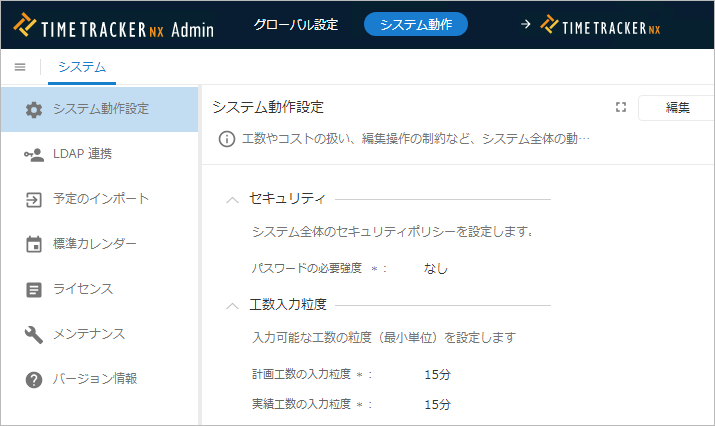Collapse the 工数入力粒度 section
Image resolution: width=715 pixels, height=426 pixels.
pyautogui.click(x=232, y=305)
